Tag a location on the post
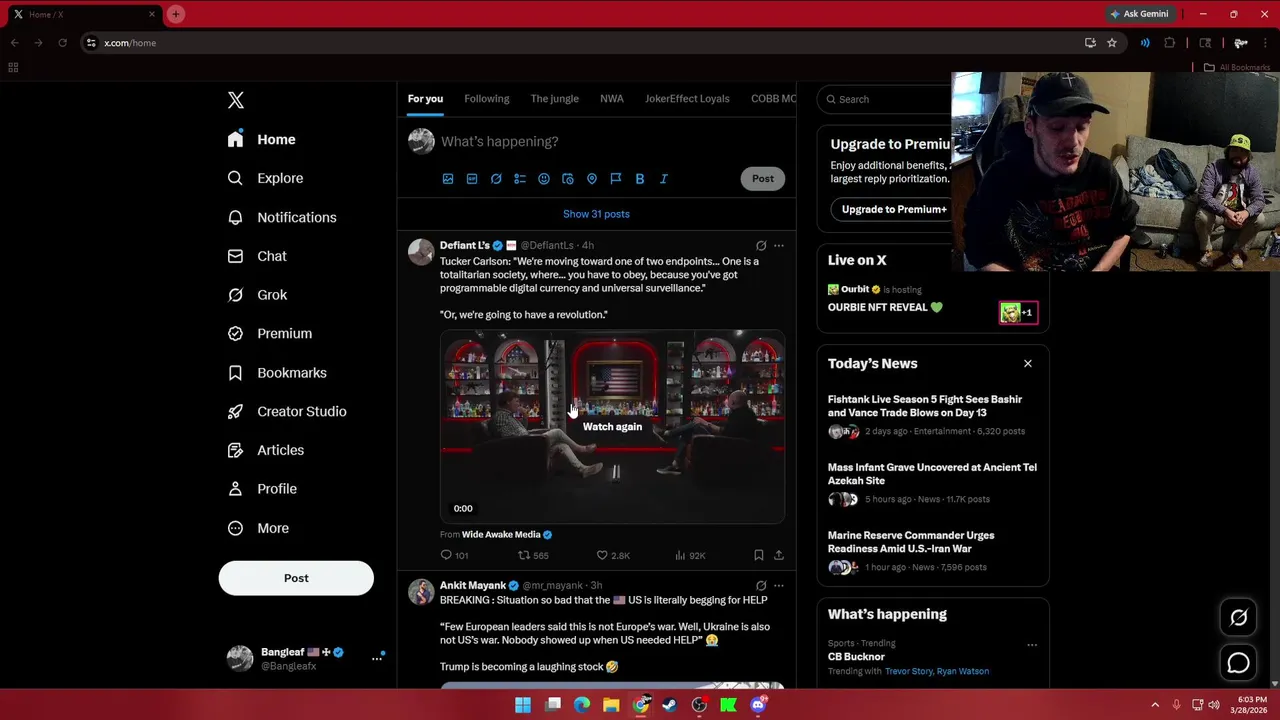The height and width of the screenshot is (720, 1280). point(592,179)
